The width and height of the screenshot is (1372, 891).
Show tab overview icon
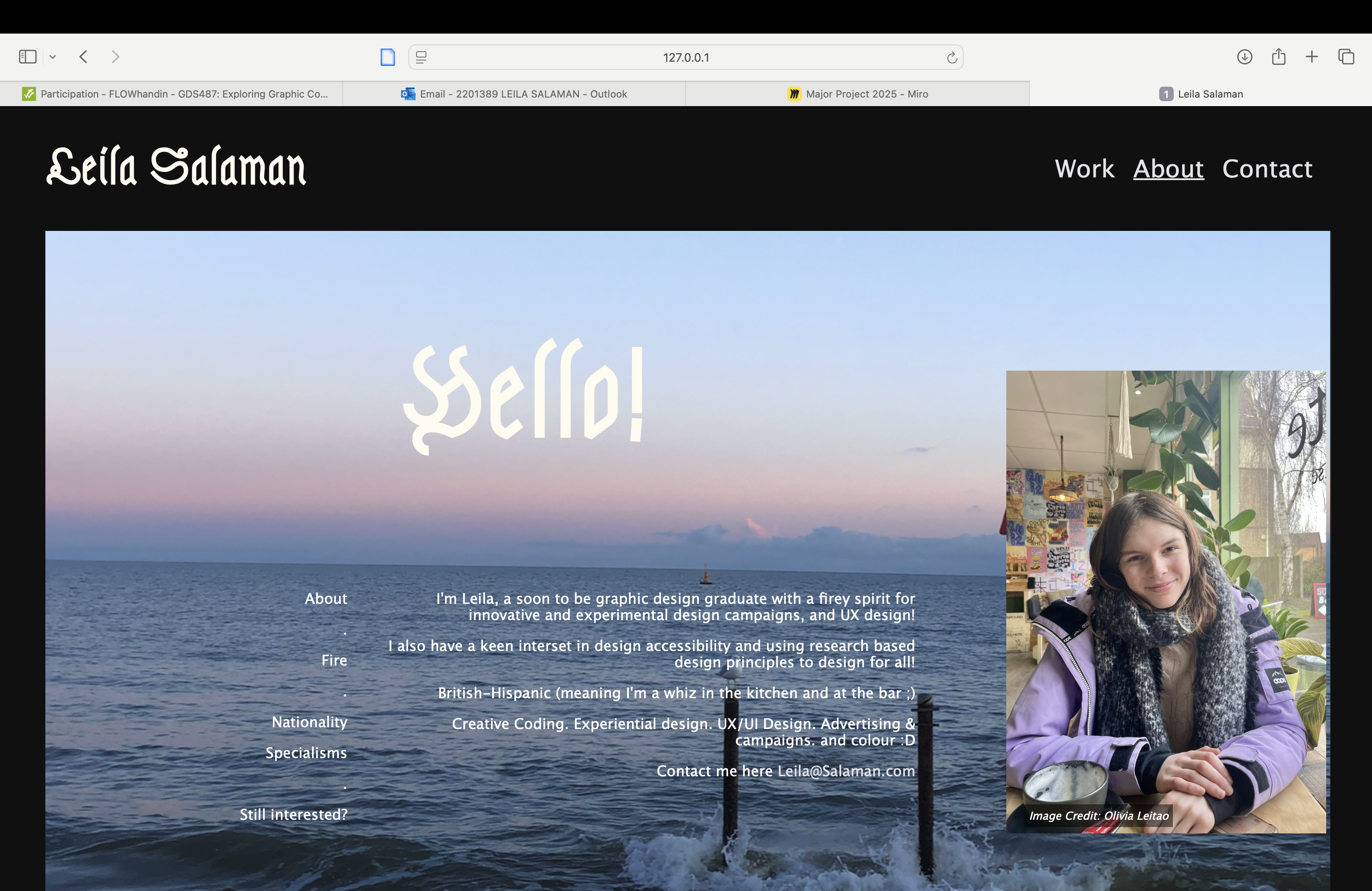coord(1346,56)
